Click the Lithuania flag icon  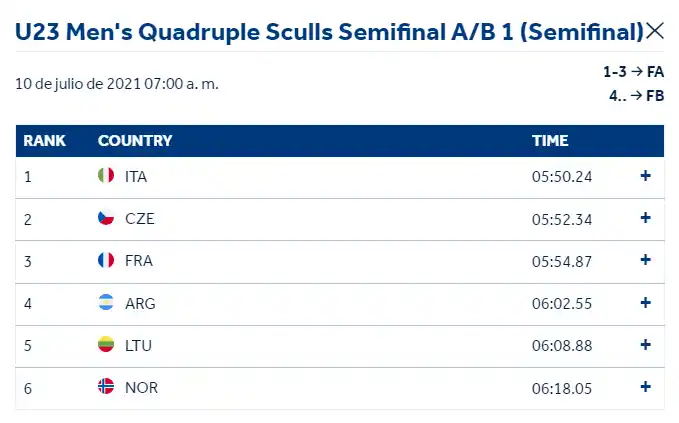pos(105,345)
